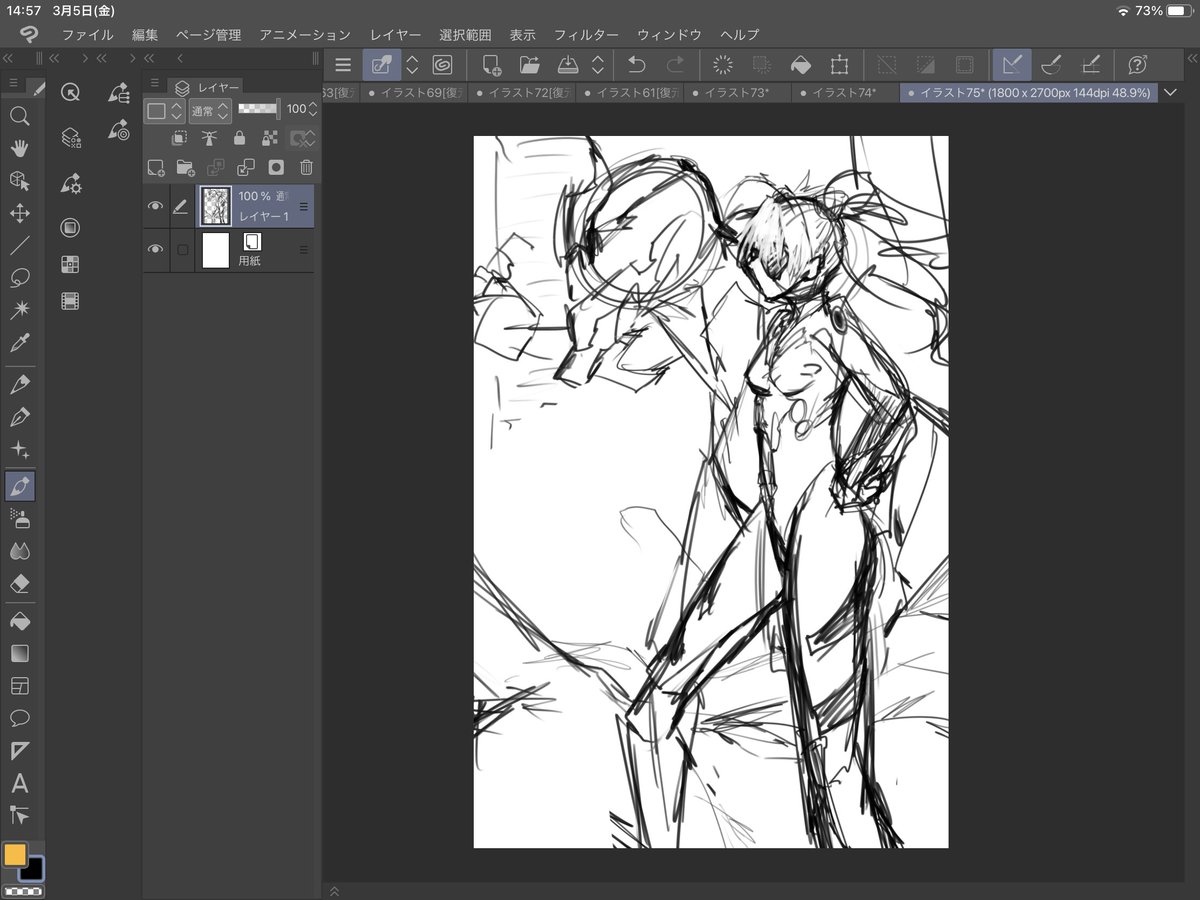Open menu handle on 用紙 row
The width and height of the screenshot is (1200, 900).
pyautogui.click(x=304, y=250)
